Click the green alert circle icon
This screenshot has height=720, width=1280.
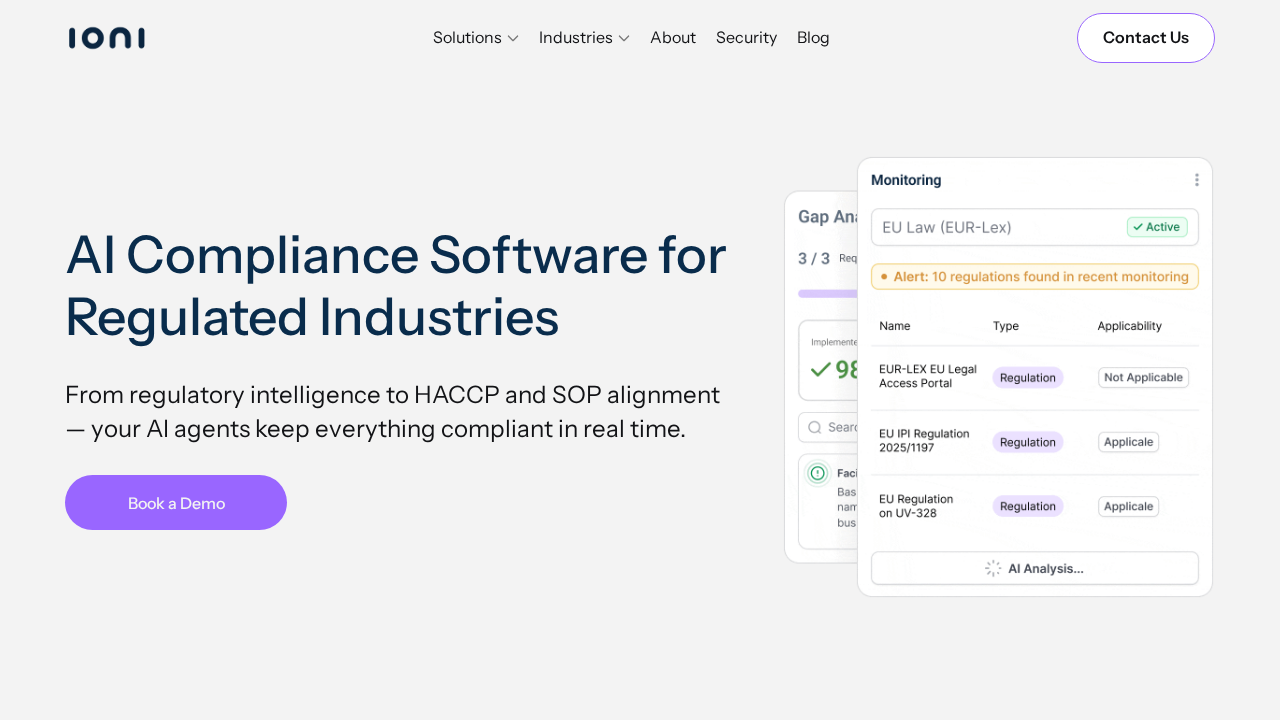818,473
